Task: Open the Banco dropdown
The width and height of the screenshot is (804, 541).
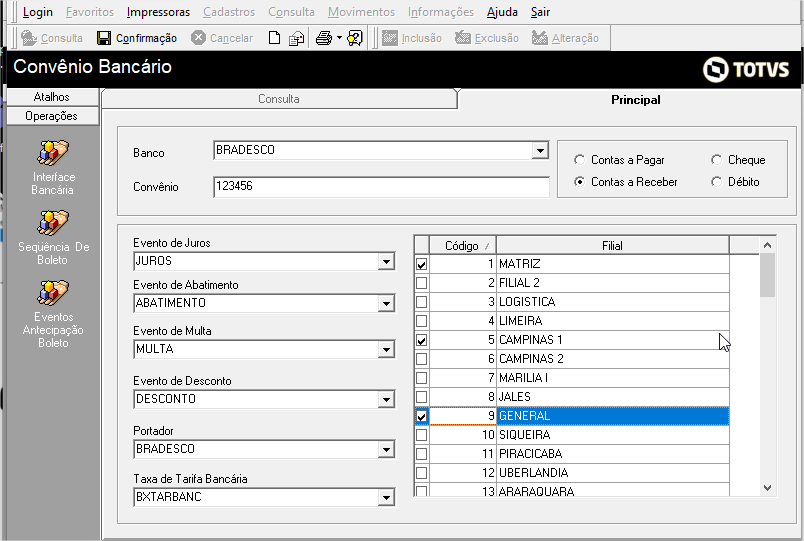Action: (539, 150)
